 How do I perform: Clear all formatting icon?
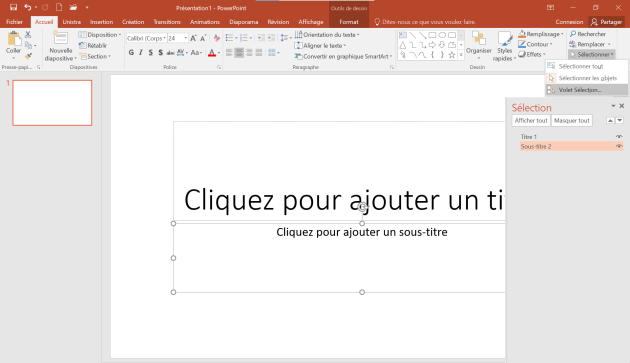[217, 38]
